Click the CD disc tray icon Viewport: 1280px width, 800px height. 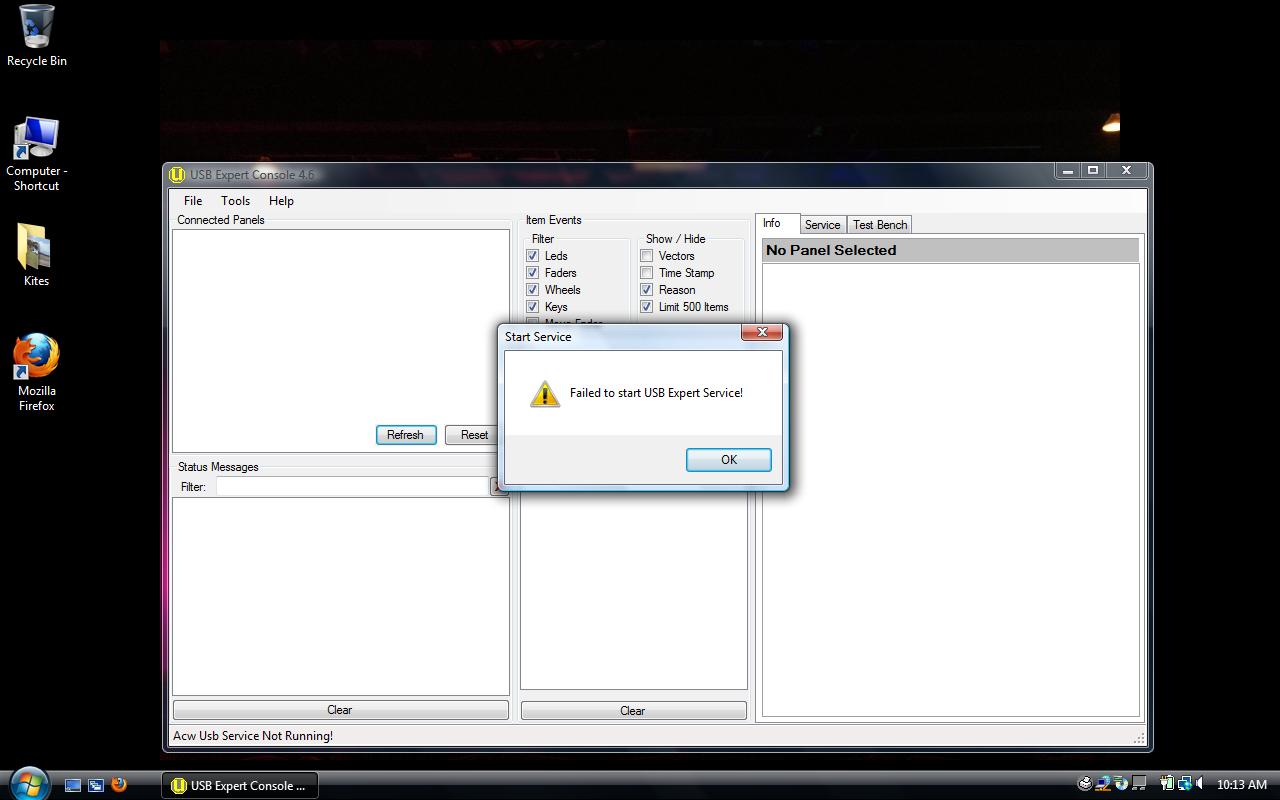[1121, 784]
